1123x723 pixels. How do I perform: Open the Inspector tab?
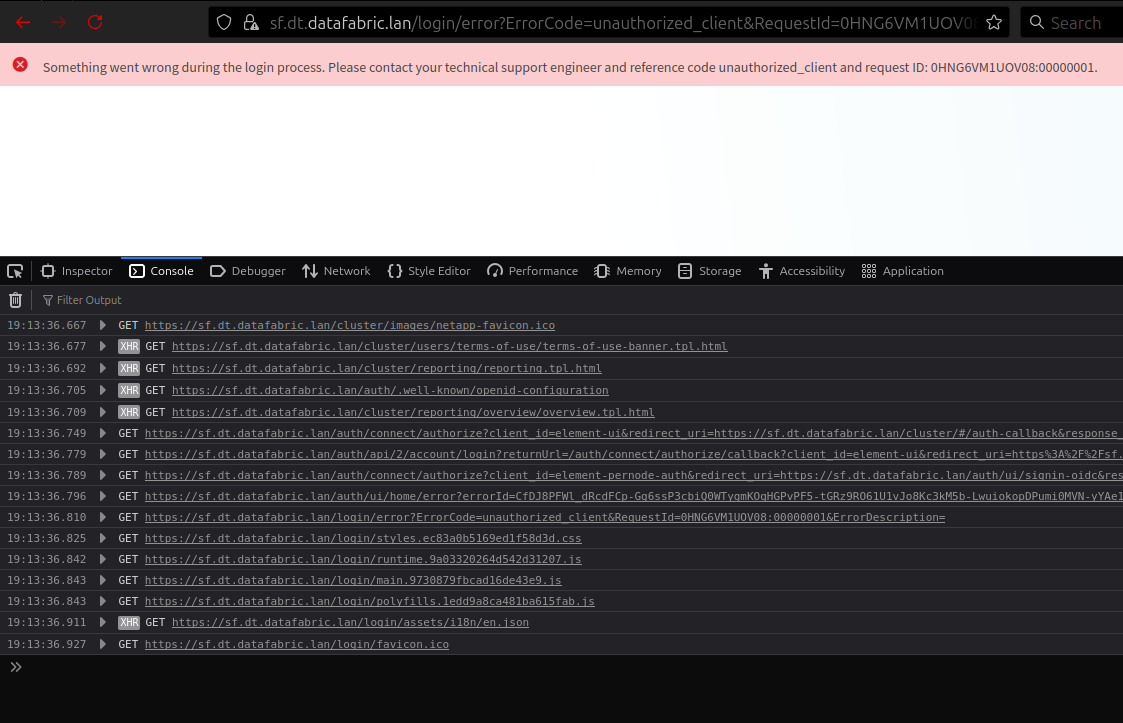77,271
